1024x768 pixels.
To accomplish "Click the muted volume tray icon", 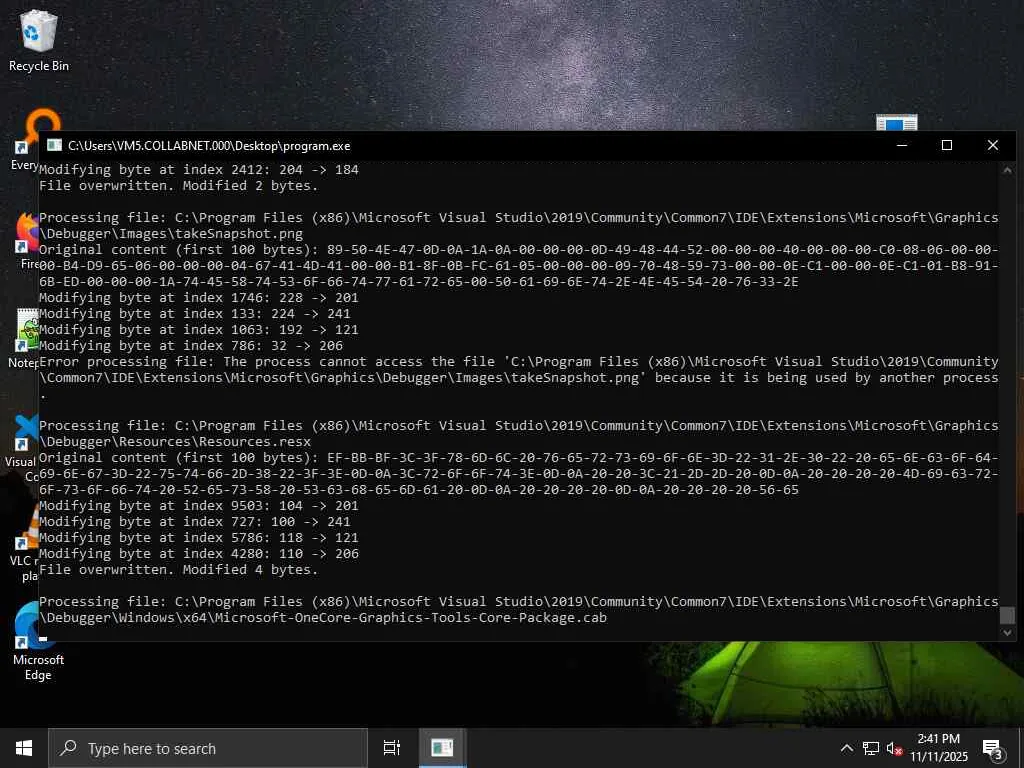I will (x=894, y=749).
